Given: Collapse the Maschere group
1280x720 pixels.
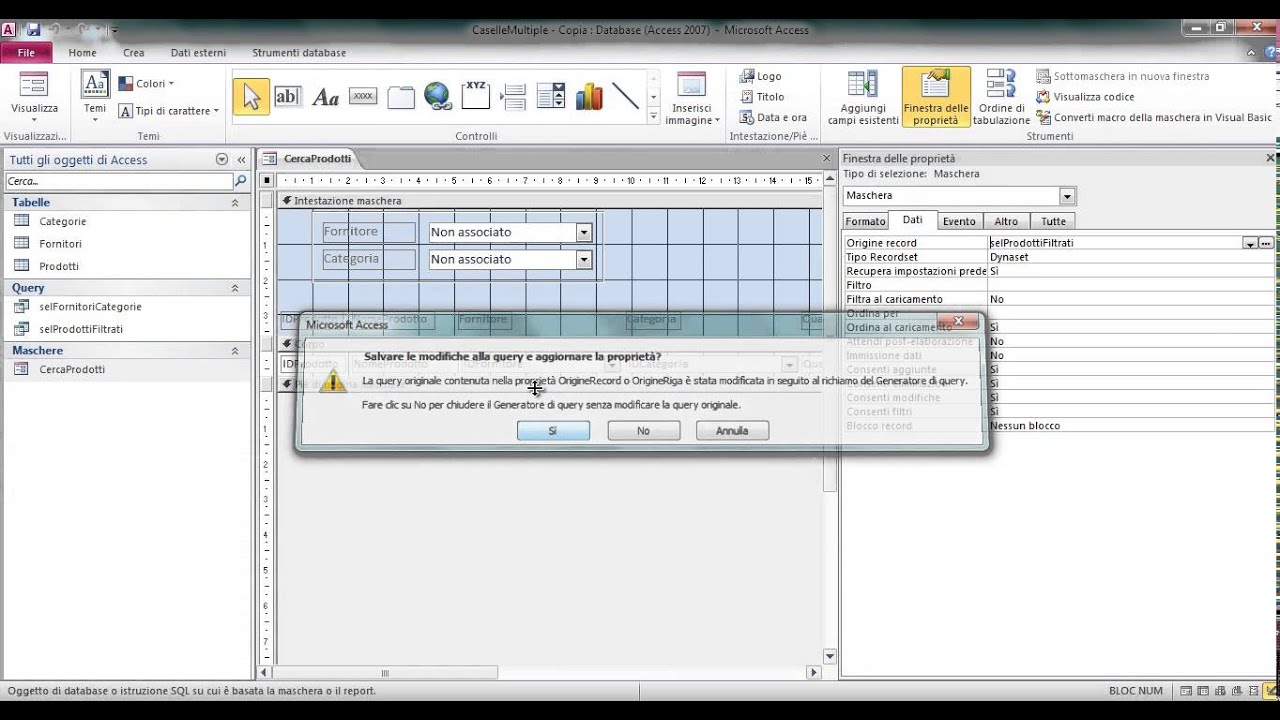Looking at the screenshot, I should [x=235, y=351].
